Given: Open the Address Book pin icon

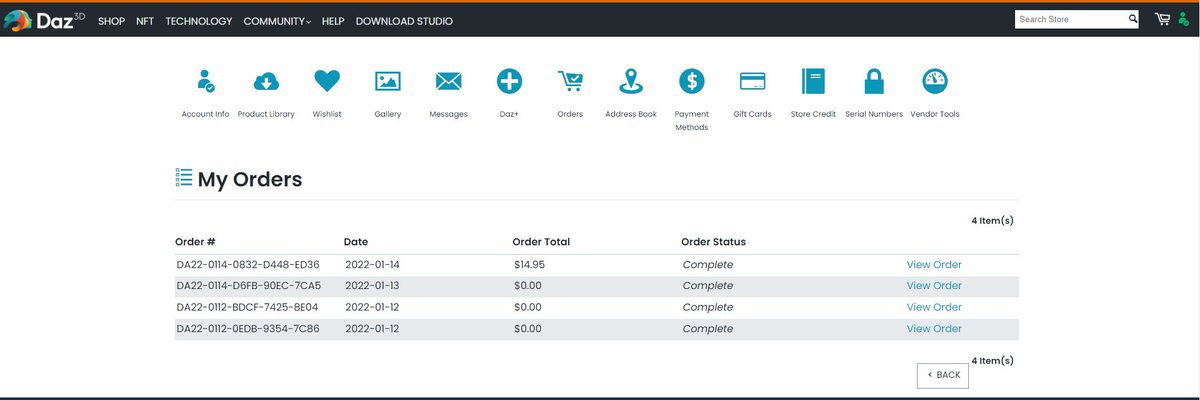Looking at the screenshot, I should [631, 81].
